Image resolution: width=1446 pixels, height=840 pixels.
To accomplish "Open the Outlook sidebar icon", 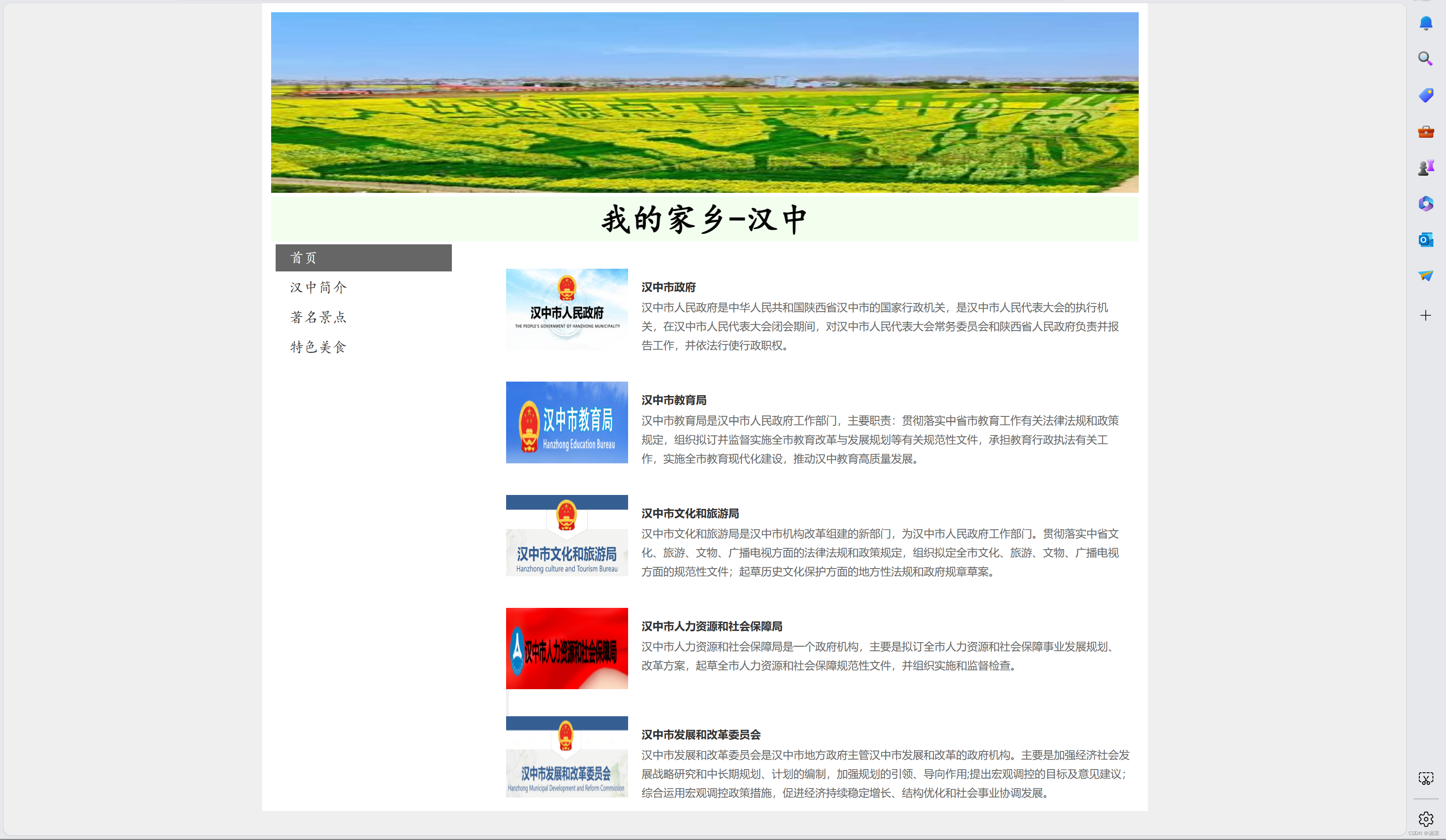I will [1425, 240].
